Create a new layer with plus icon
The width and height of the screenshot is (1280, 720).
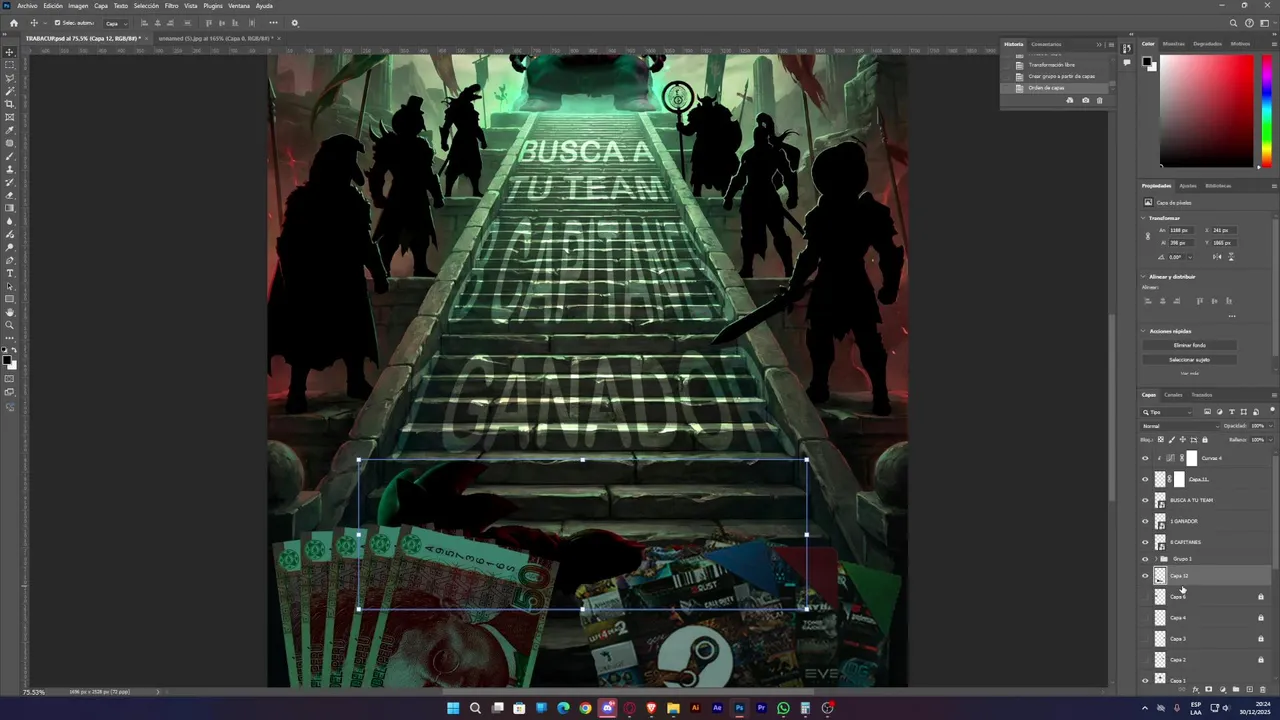[1249, 689]
